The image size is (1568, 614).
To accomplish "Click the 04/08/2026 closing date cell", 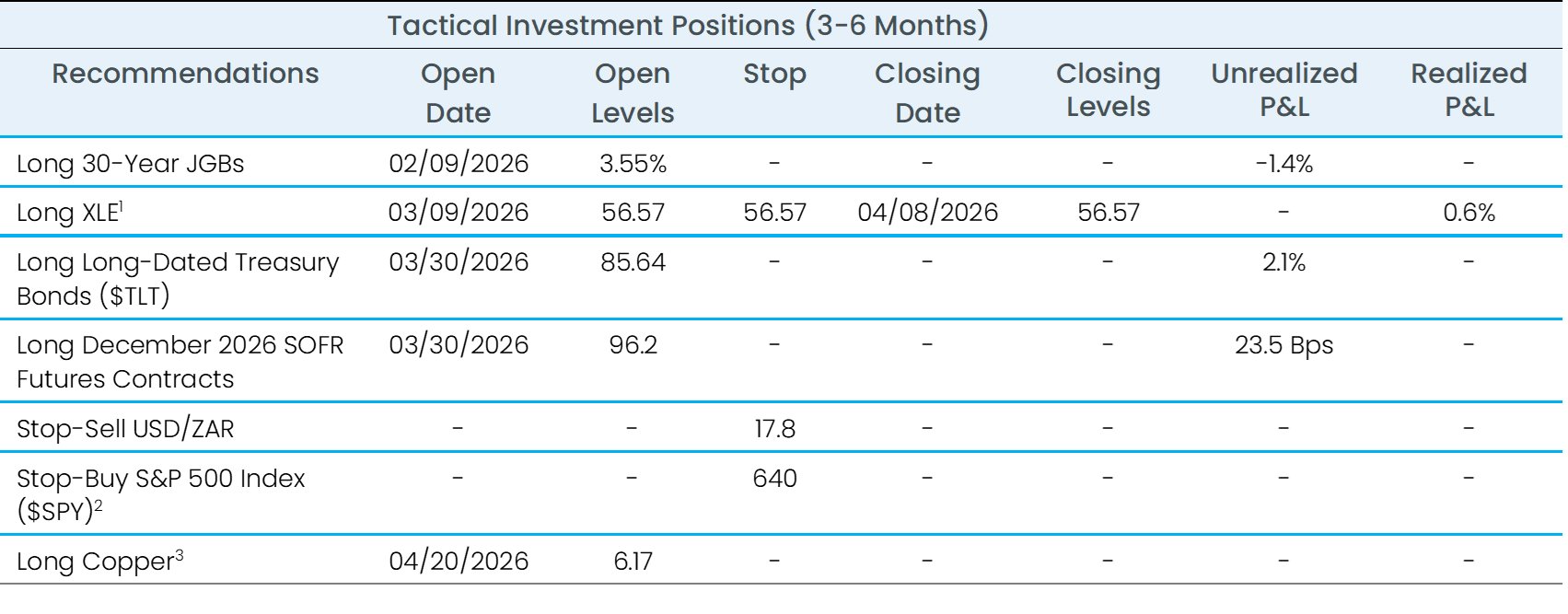I will click(x=927, y=213).
